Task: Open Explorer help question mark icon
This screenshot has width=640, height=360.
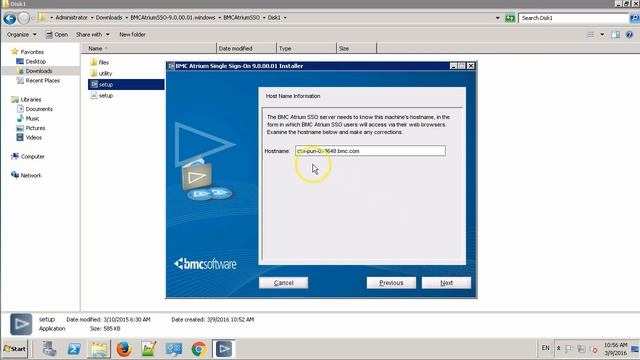Action: [x=629, y=35]
